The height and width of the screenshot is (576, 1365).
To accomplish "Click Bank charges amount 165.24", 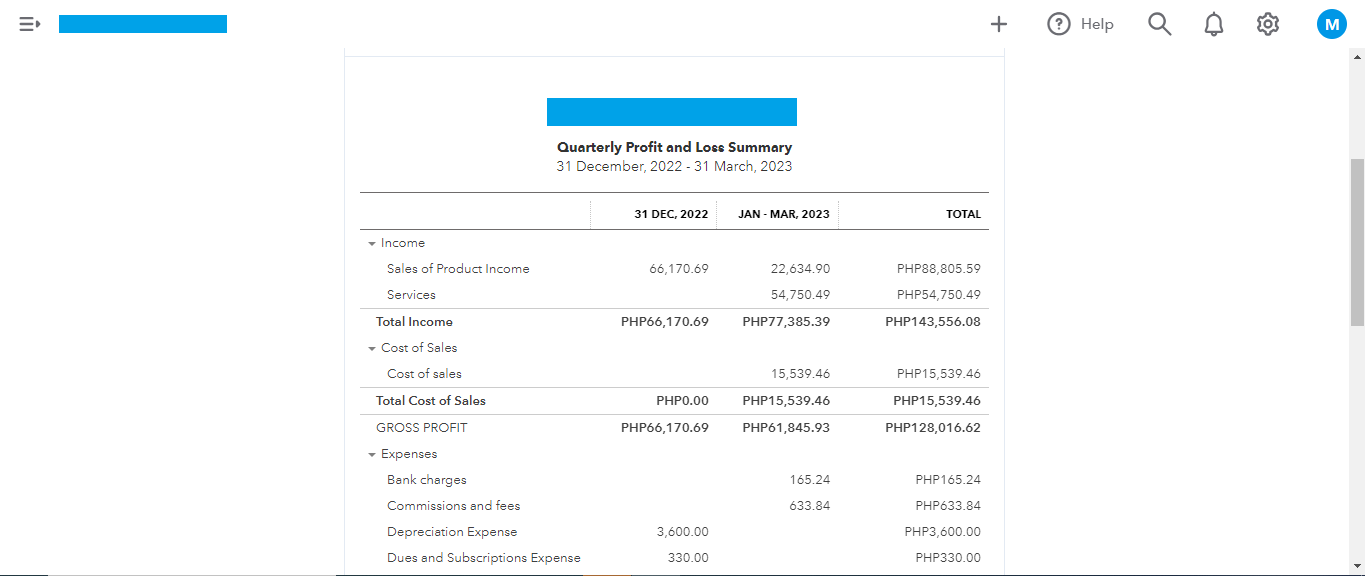I will (x=809, y=480).
